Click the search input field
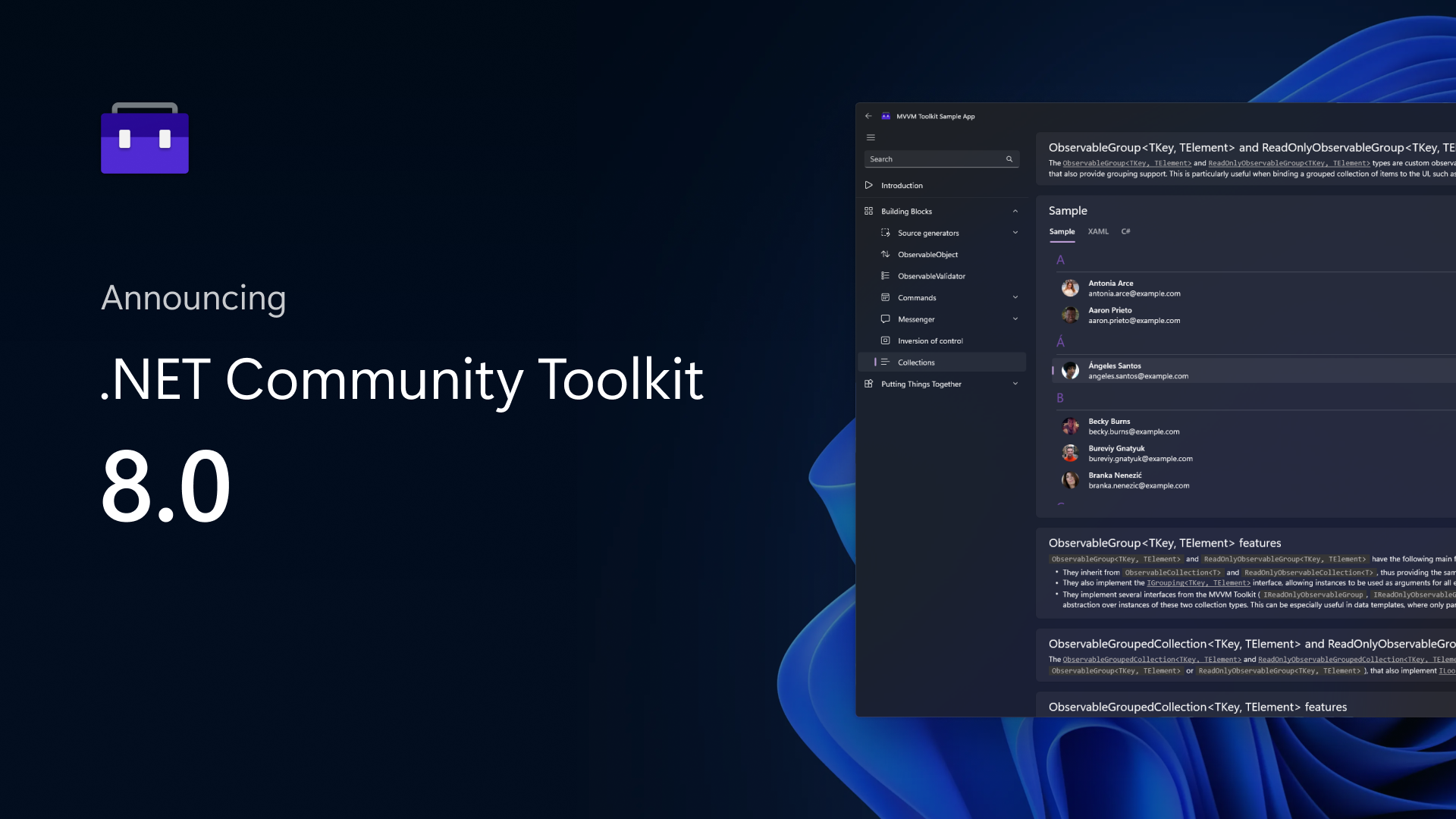Image resolution: width=1456 pixels, height=819 pixels. (939, 159)
